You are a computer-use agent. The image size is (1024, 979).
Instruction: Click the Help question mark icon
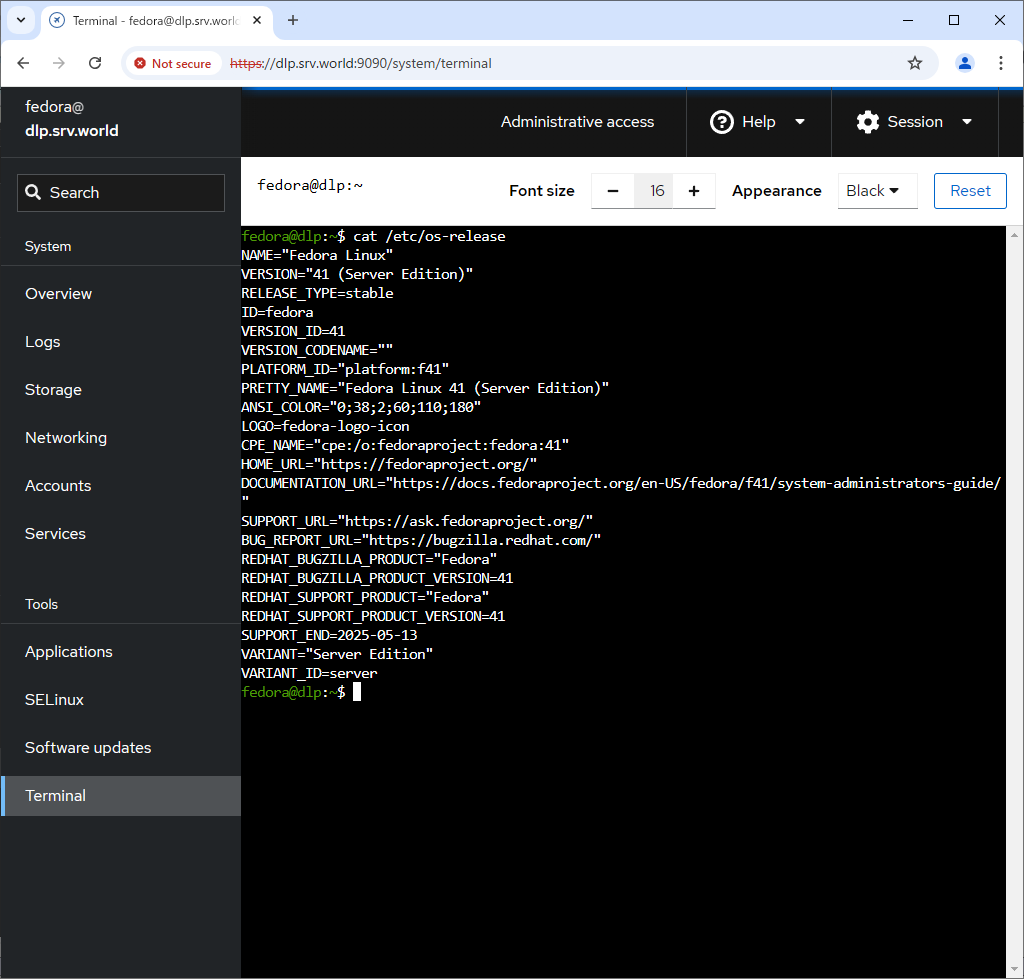(722, 122)
